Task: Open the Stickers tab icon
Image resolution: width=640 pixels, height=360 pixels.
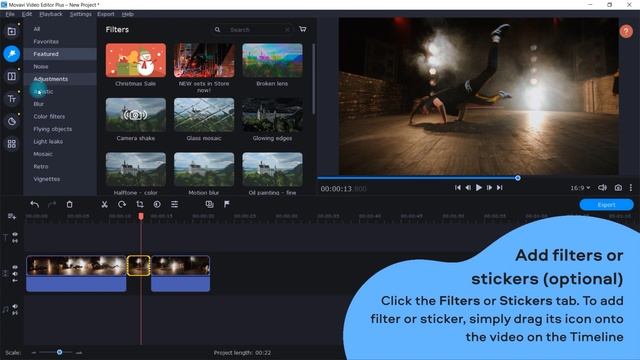Action: coord(11,121)
